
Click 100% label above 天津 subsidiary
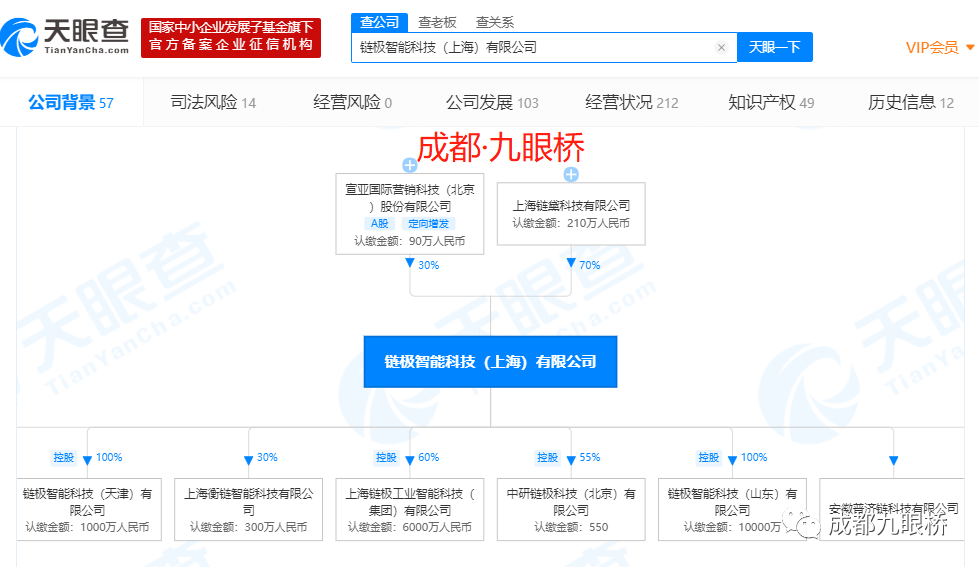[x=109, y=457]
